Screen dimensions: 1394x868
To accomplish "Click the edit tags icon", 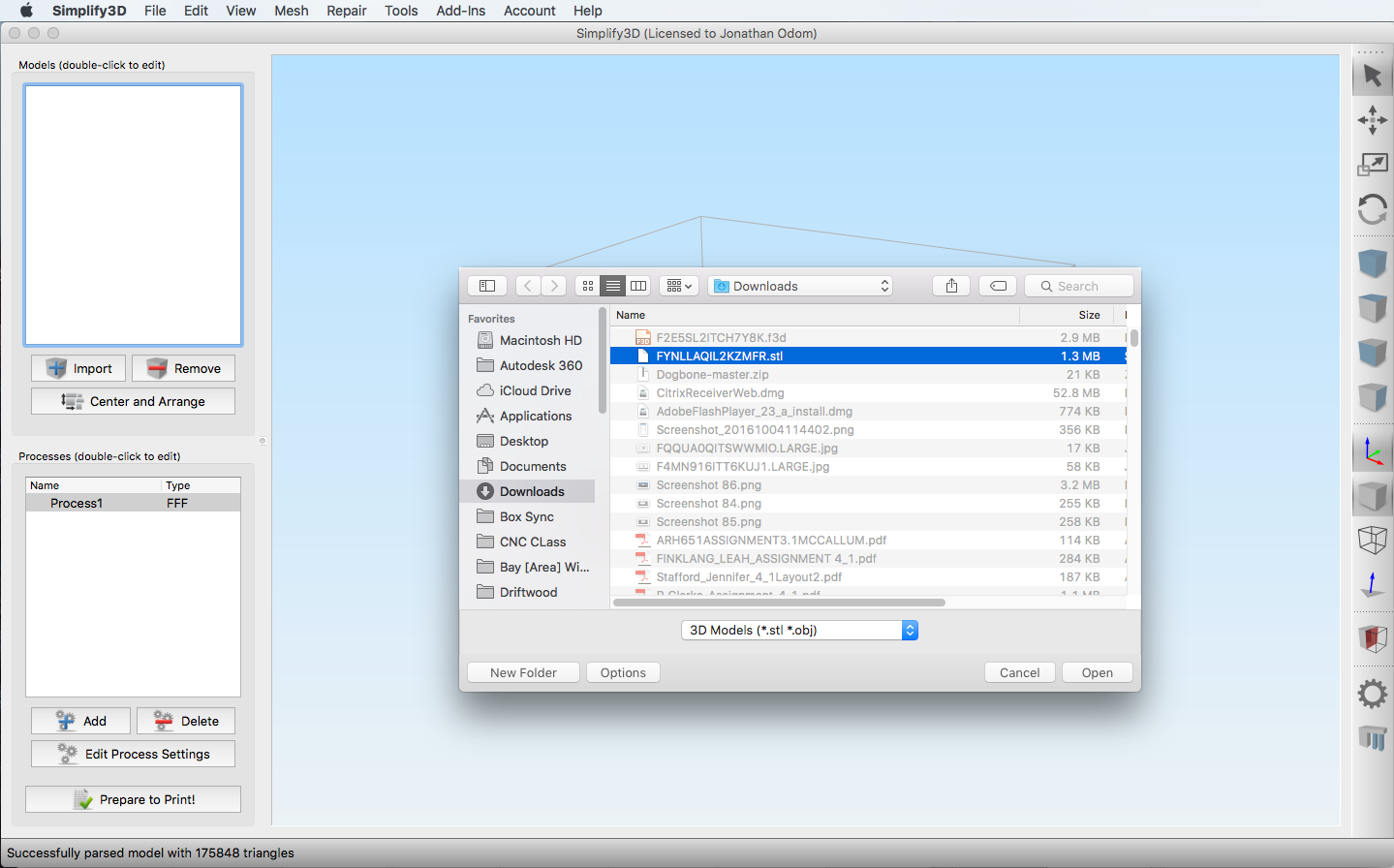I will pos(998,286).
